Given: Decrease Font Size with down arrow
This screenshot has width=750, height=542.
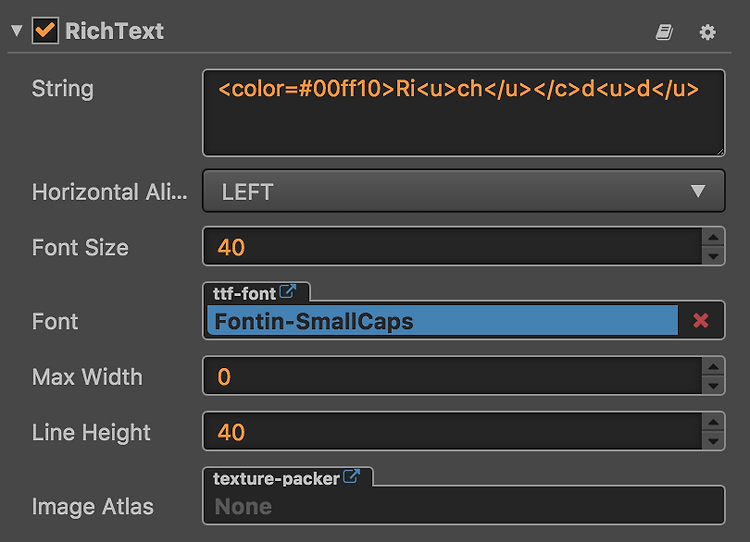Looking at the screenshot, I should [x=713, y=256].
